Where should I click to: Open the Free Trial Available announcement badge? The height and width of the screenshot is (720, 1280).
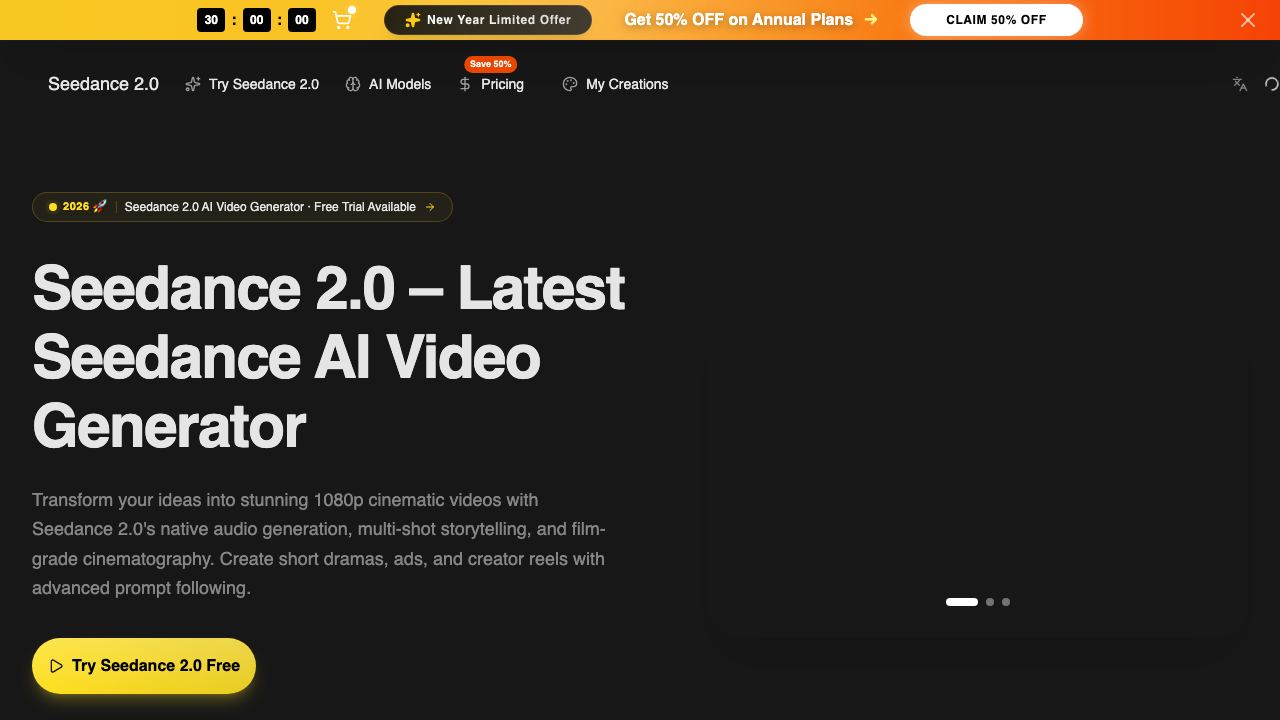(x=242, y=207)
